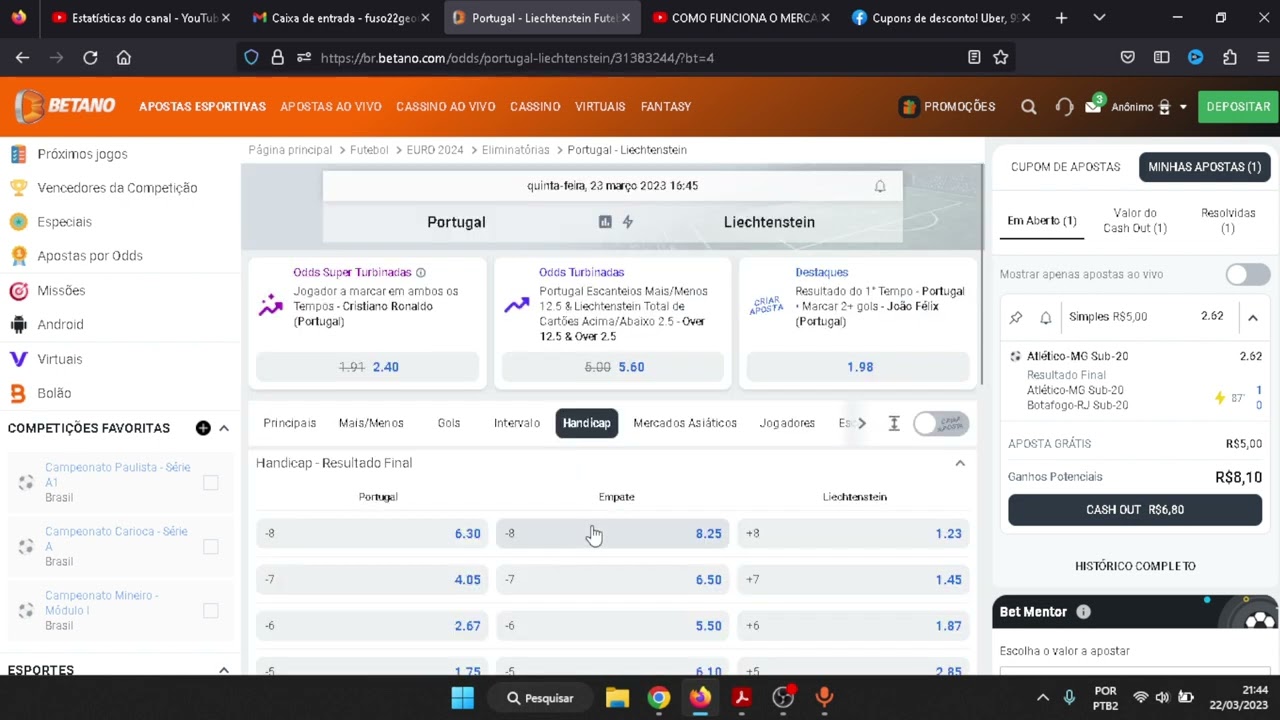The image size is (1280, 720).
Task: Open the Windows Start menu
Action: coord(462,698)
